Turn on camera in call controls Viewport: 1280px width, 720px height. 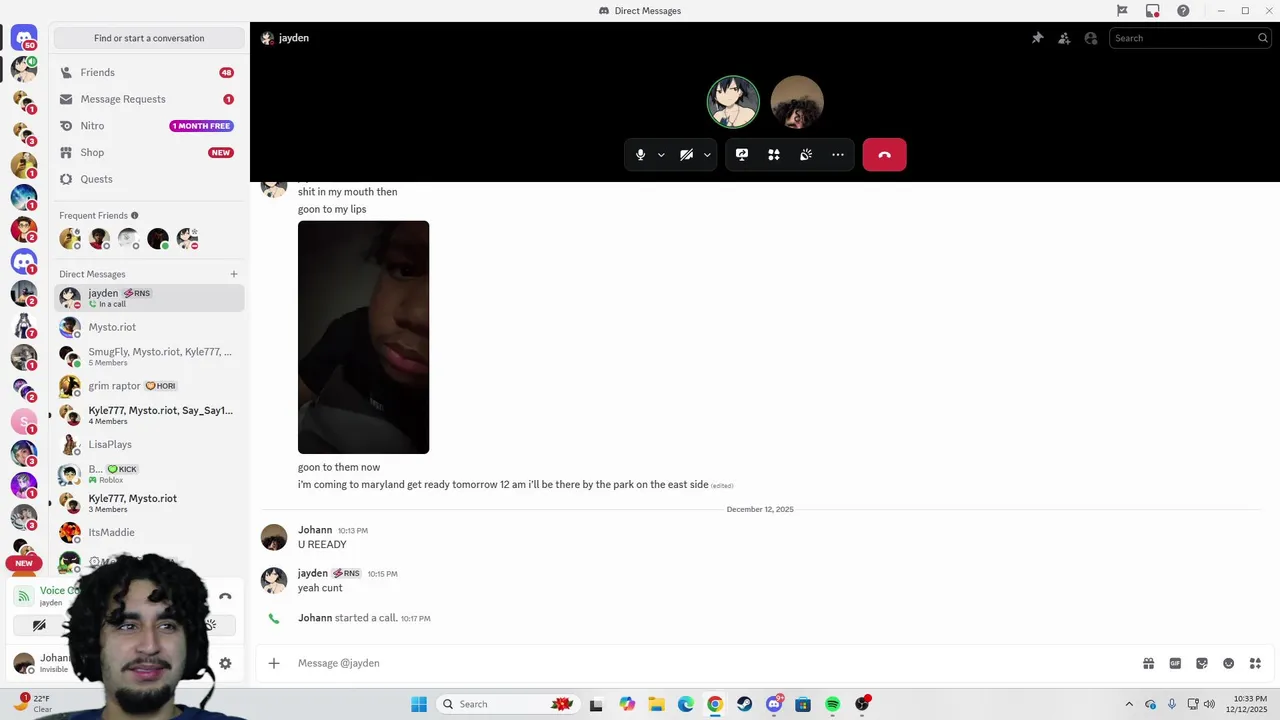pyautogui.click(x=686, y=155)
